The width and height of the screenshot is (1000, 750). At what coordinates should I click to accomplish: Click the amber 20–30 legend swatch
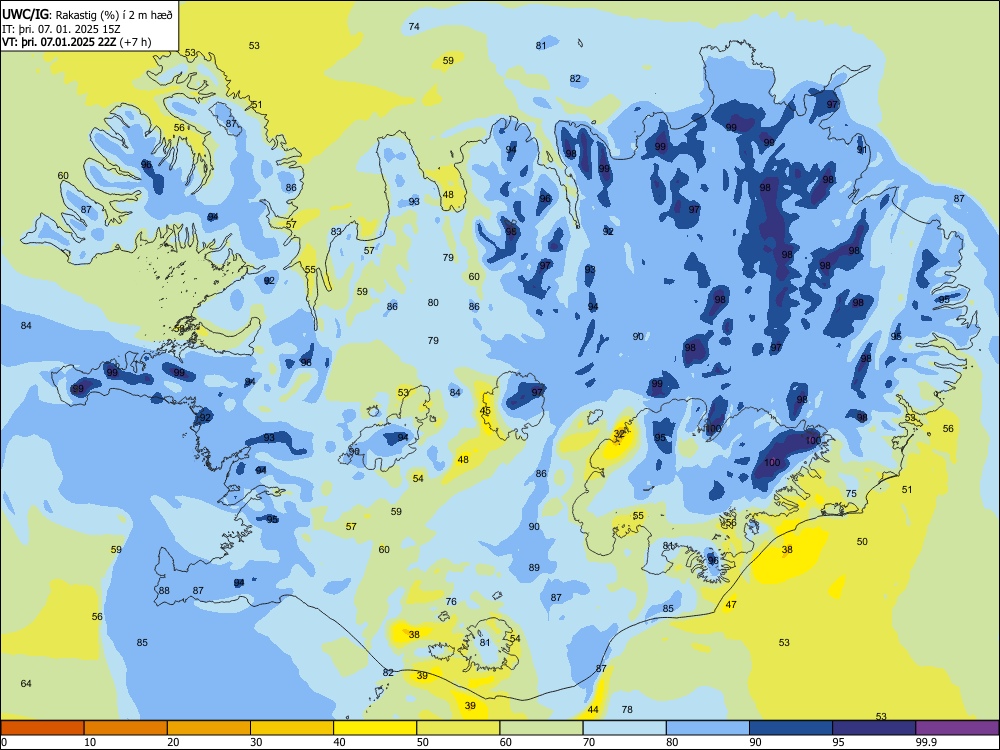[x=209, y=728]
